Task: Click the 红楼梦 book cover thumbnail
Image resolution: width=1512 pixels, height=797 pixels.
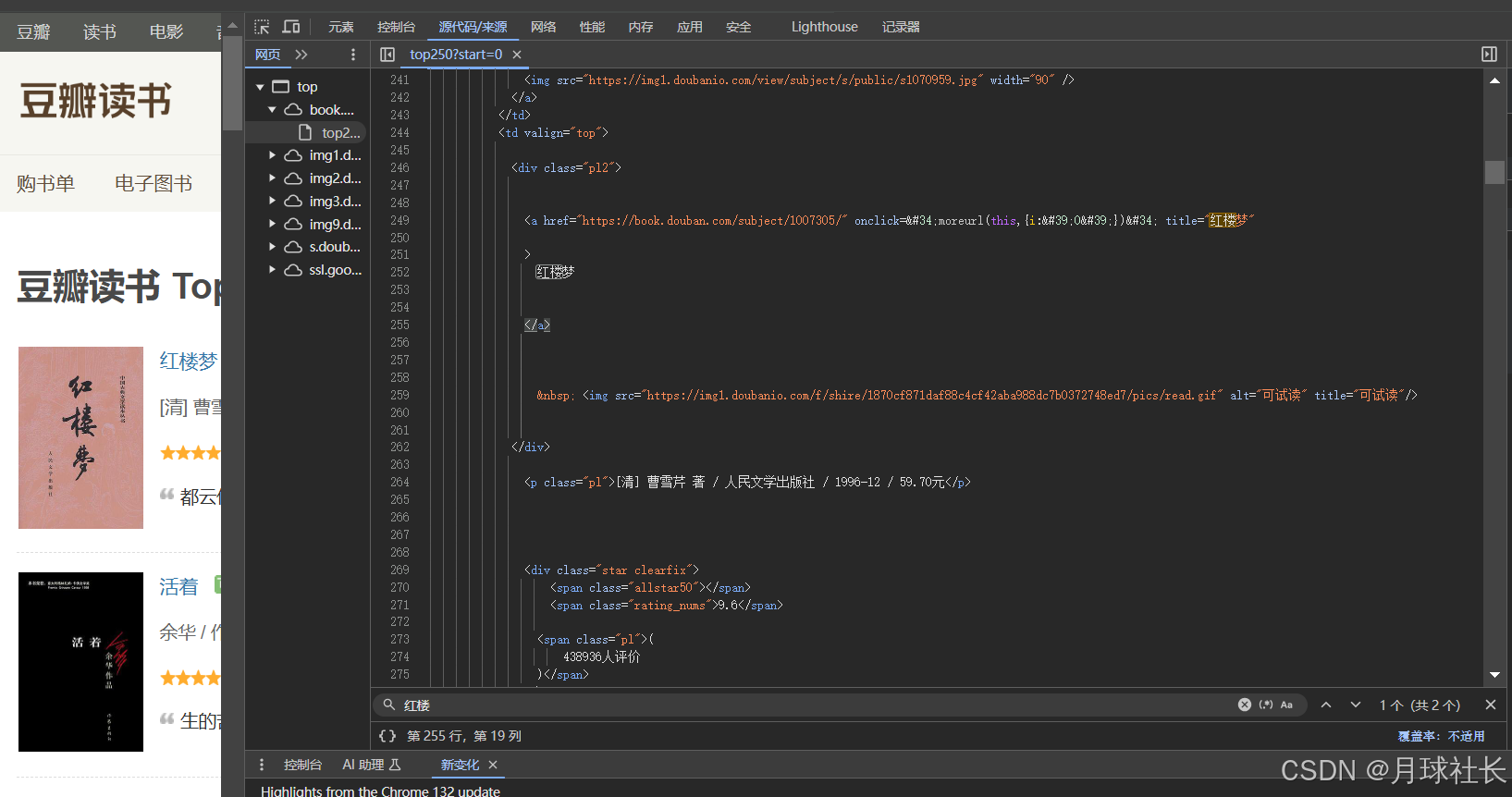Action: click(x=80, y=437)
